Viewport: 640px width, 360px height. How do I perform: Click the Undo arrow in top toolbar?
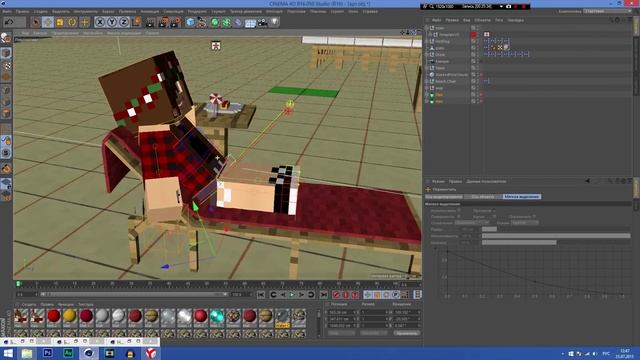click(x=9, y=22)
